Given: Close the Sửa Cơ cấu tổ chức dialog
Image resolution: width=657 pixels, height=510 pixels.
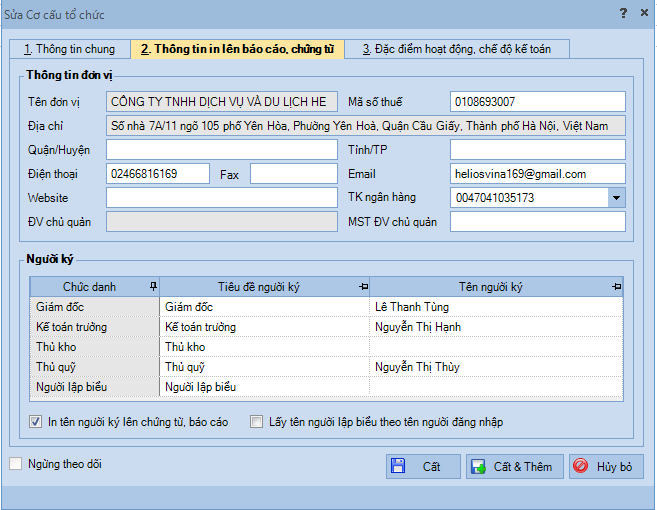Looking at the screenshot, I should pyautogui.click(x=644, y=13).
